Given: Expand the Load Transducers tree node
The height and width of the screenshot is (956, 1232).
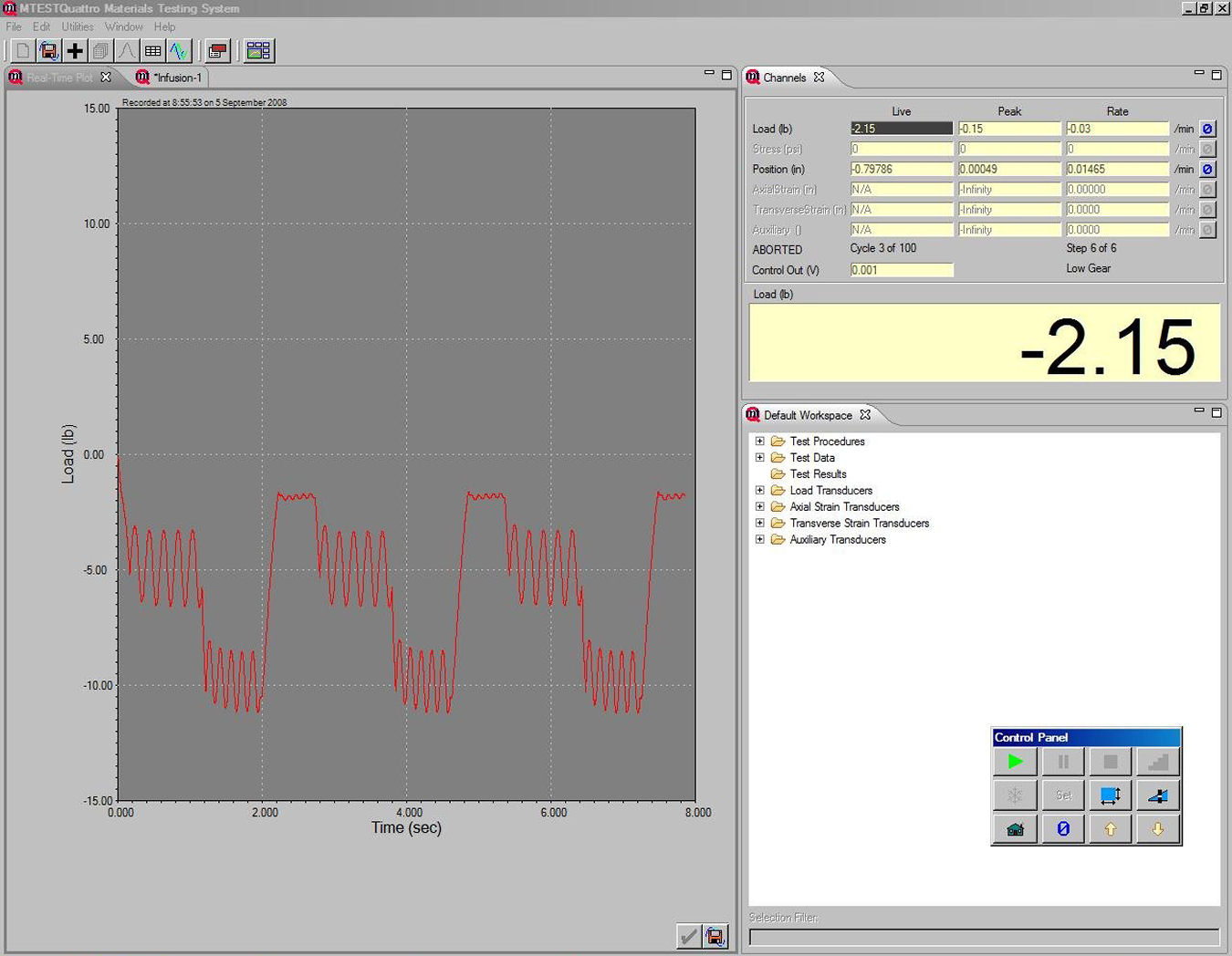Looking at the screenshot, I should 759,491.
